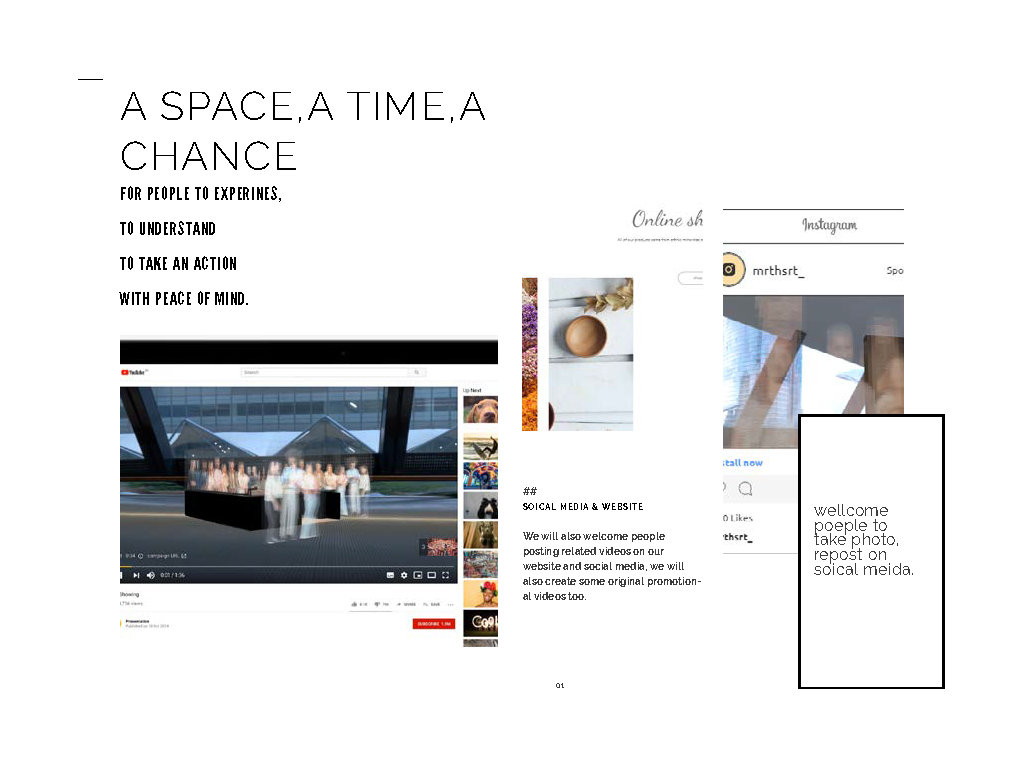Image resolution: width=1024 pixels, height=768 pixels.
Task: Click the Instagram comment bubble icon
Action: (745, 489)
